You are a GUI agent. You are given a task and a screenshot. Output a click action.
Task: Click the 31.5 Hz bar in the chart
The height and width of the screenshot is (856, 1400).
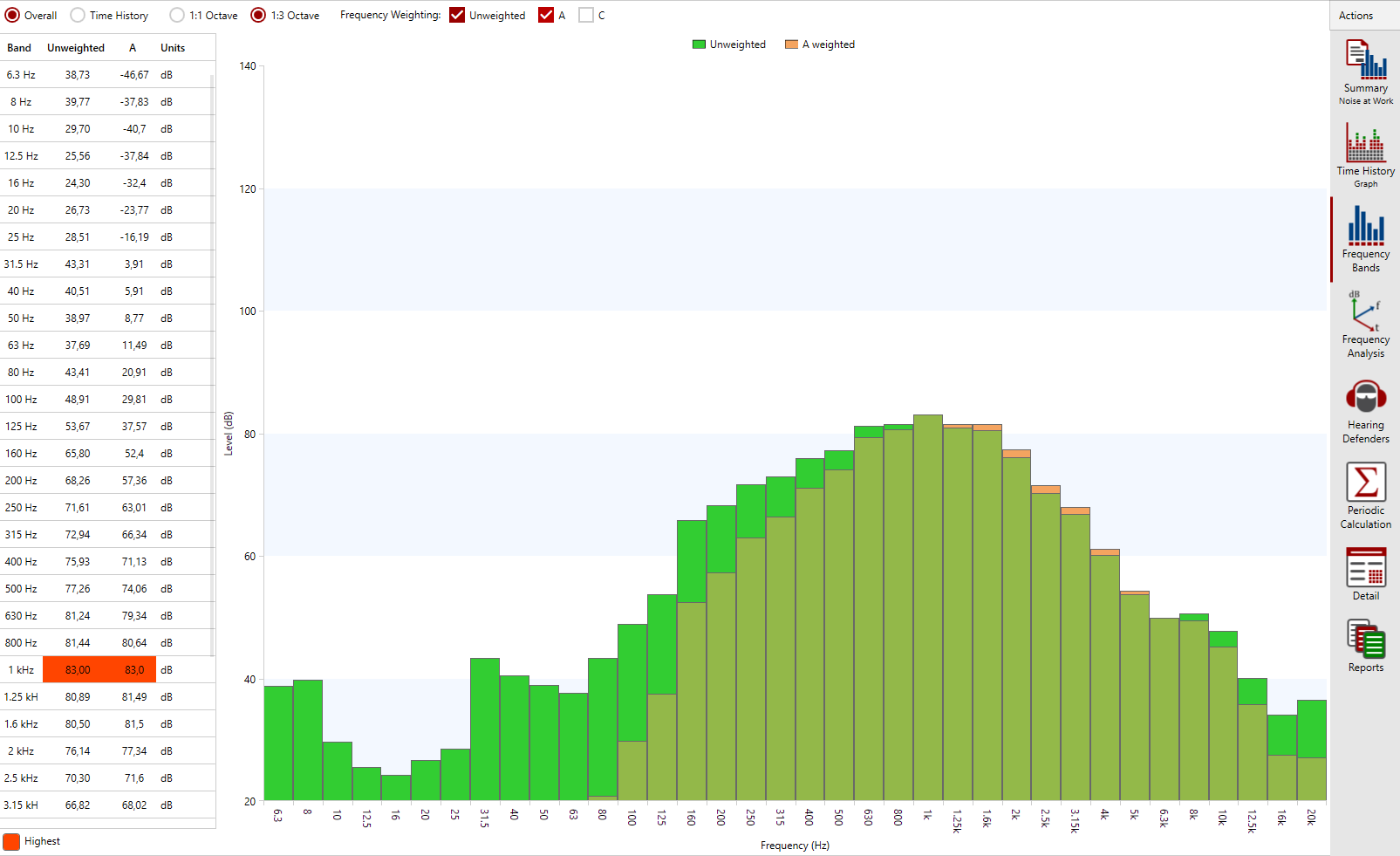coord(485,729)
